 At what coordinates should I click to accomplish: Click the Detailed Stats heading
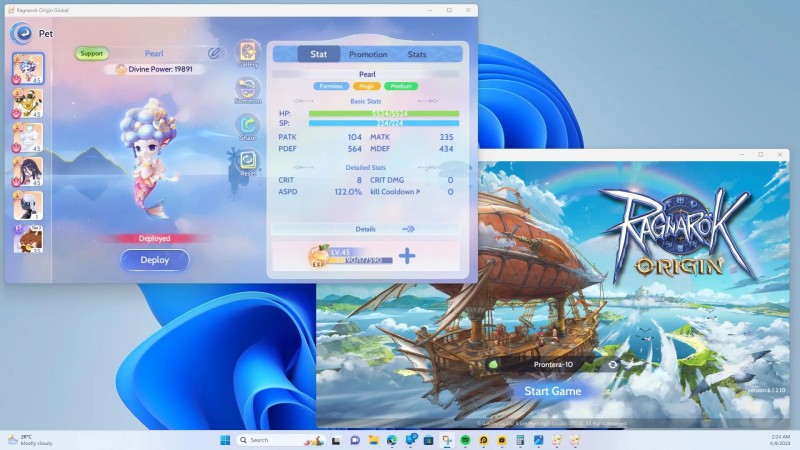pos(365,167)
